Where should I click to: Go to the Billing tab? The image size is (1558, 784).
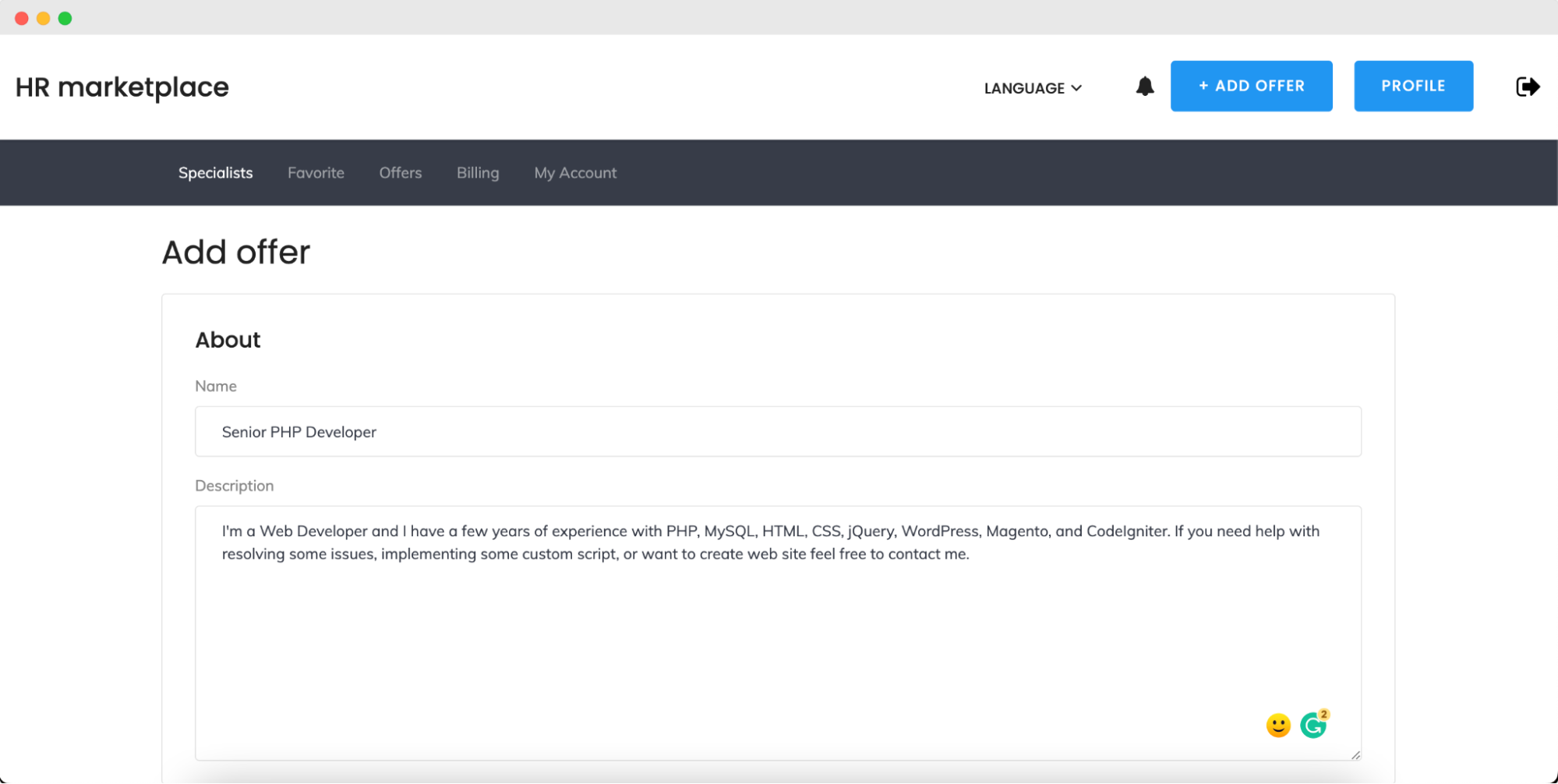pyautogui.click(x=478, y=173)
